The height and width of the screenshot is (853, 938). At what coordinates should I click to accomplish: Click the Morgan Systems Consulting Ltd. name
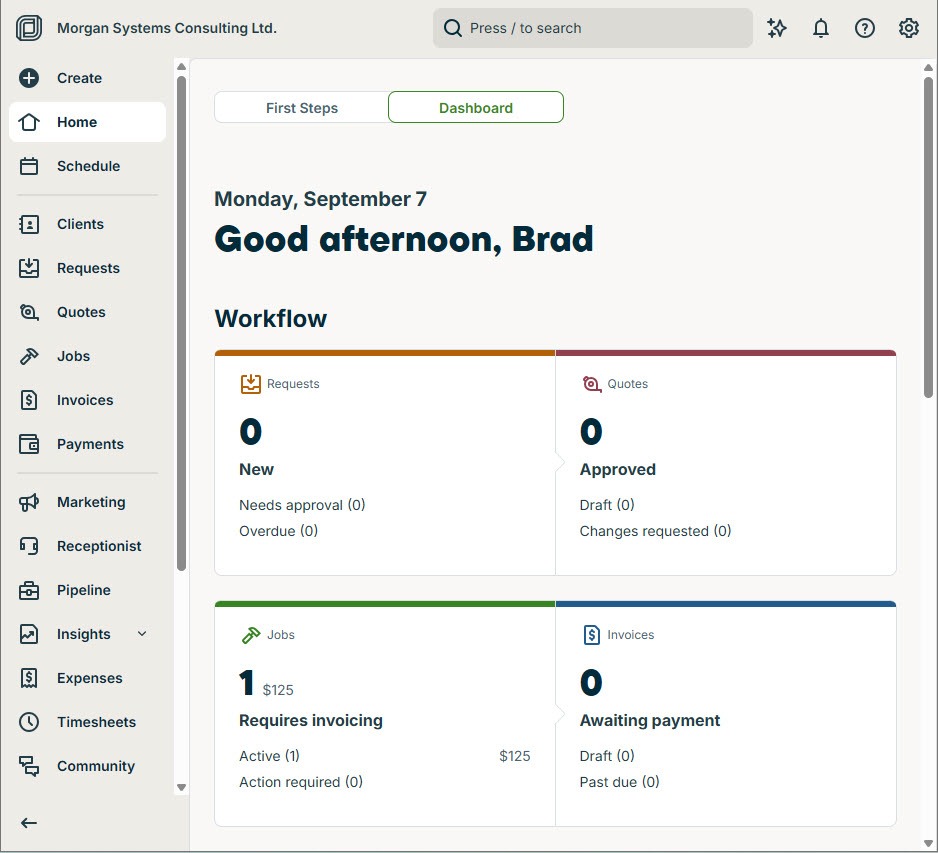167,28
